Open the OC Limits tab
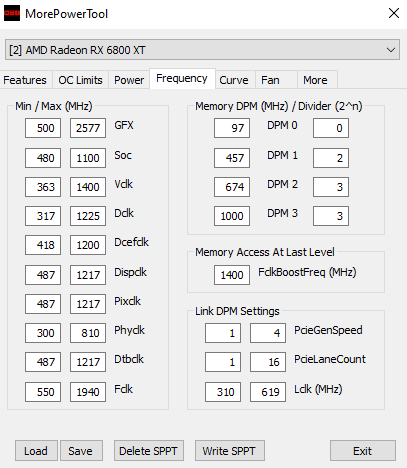This screenshot has height=468, width=407. (80, 80)
